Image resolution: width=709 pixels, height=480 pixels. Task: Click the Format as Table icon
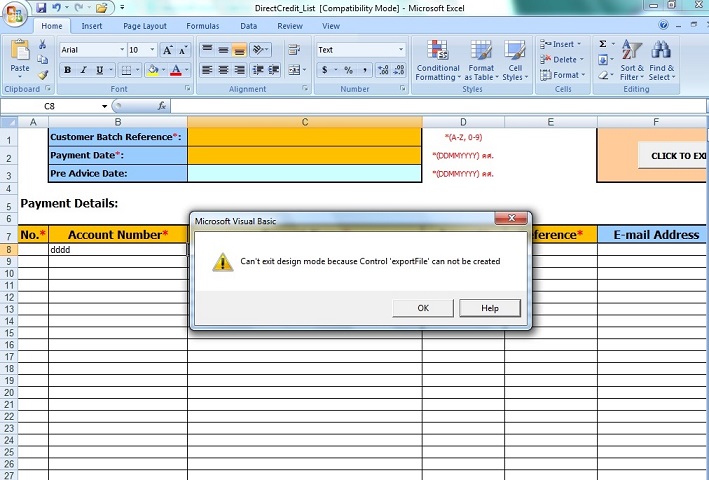click(x=481, y=51)
